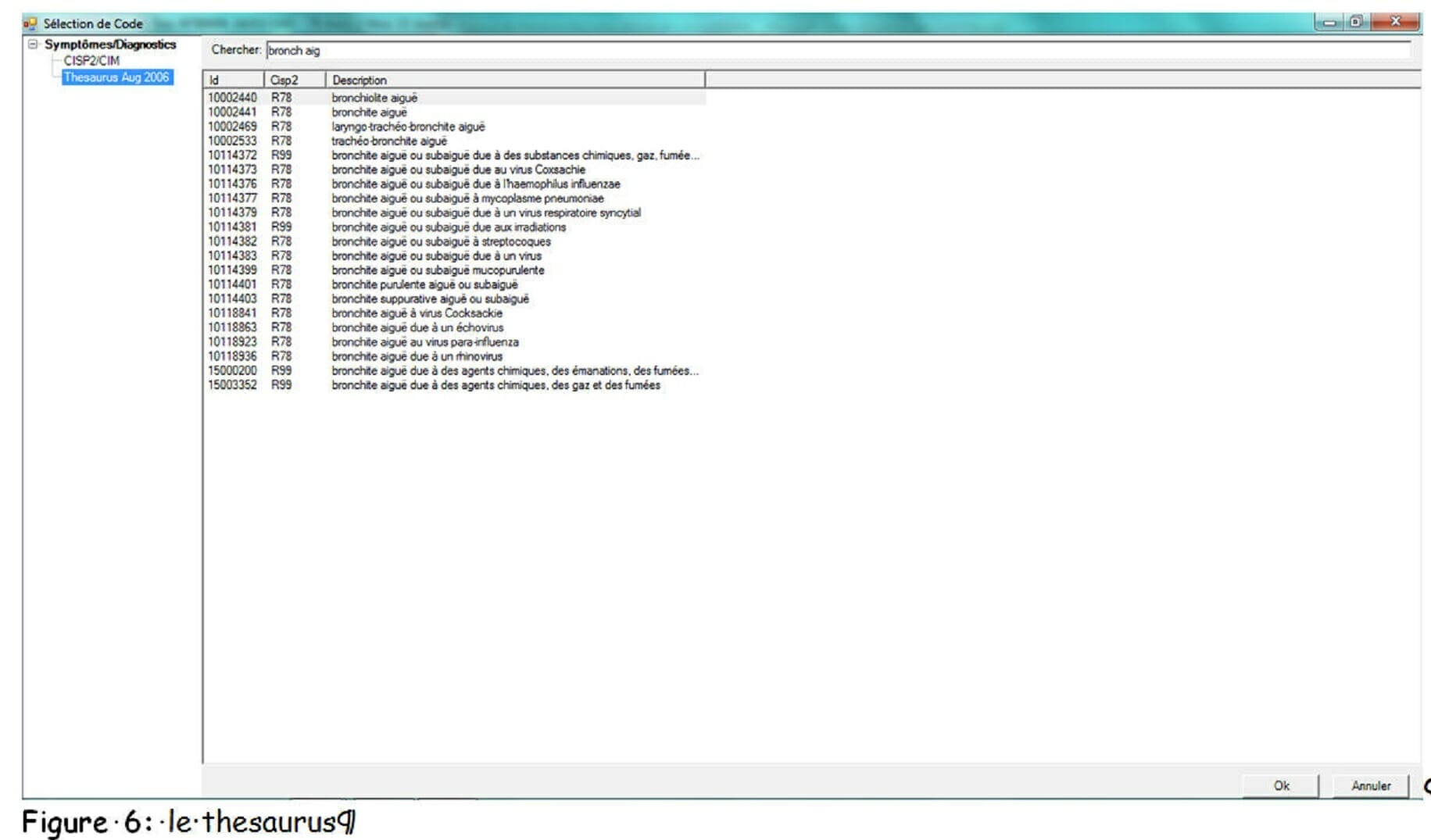Select Thesaurus Aug 2006 tree item
Image resolution: width=1431 pixels, height=840 pixels.
116,77
